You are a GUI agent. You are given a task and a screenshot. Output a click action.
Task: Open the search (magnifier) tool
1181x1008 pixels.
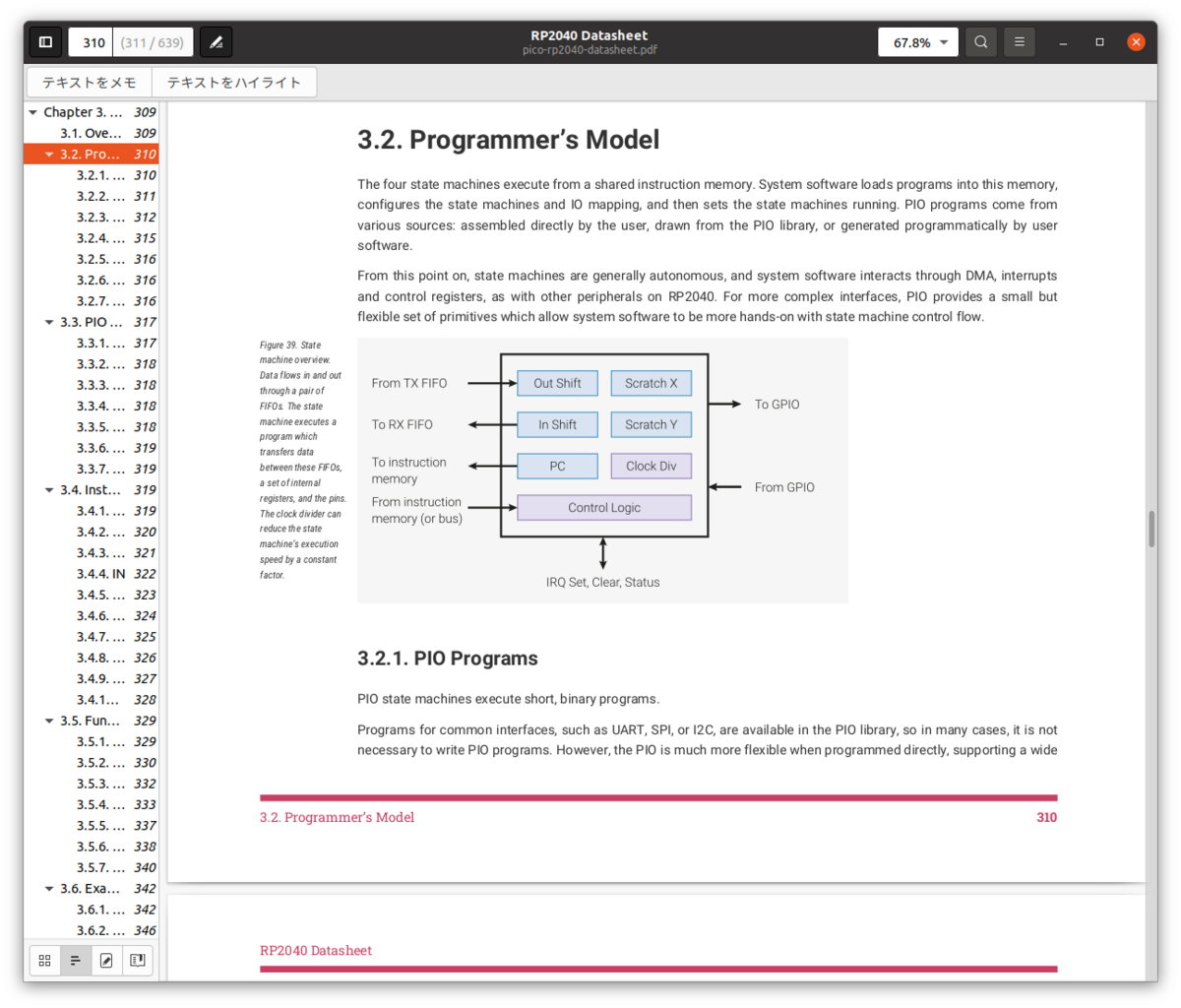coord(981,42)
